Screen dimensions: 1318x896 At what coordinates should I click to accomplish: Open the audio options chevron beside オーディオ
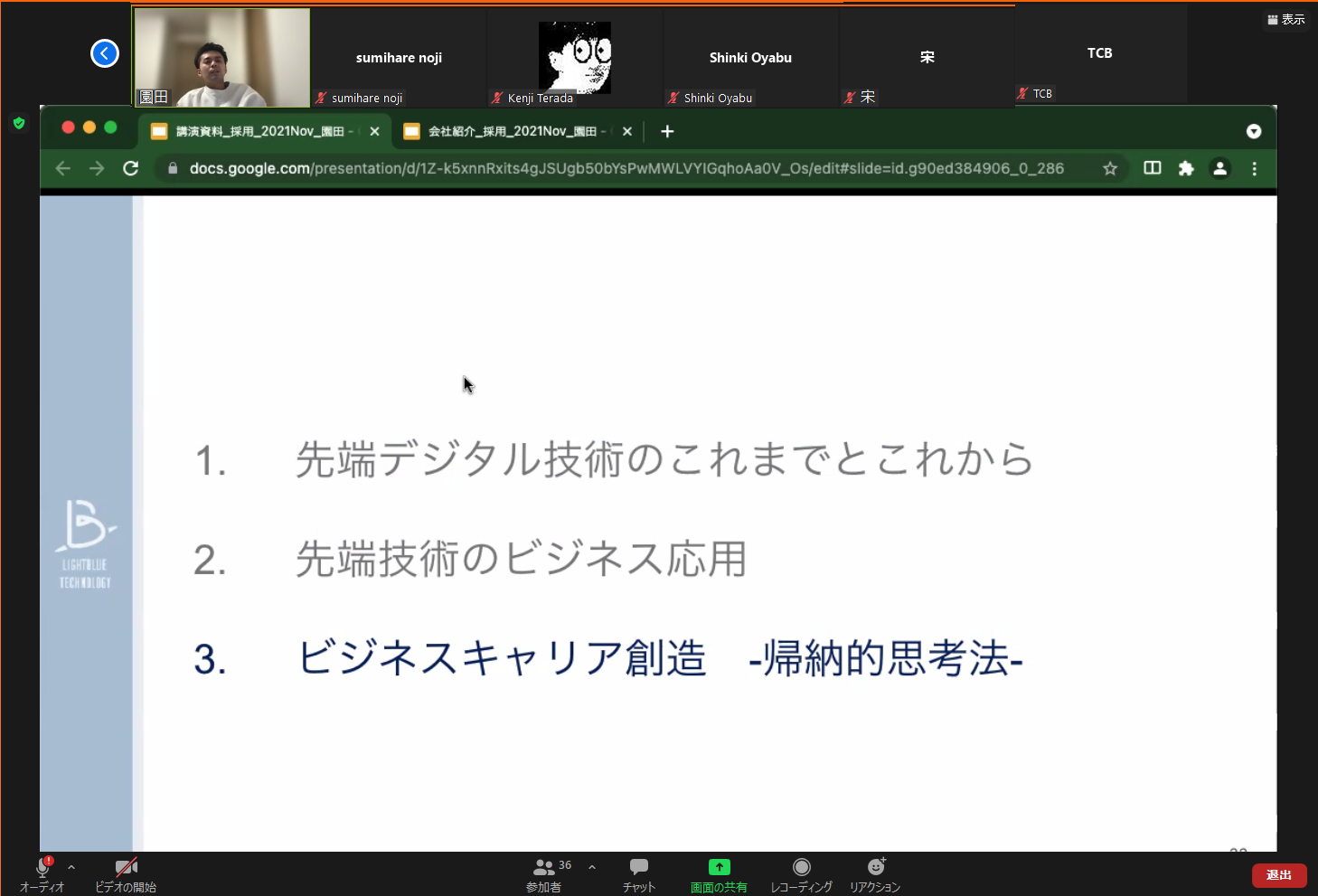71,865
